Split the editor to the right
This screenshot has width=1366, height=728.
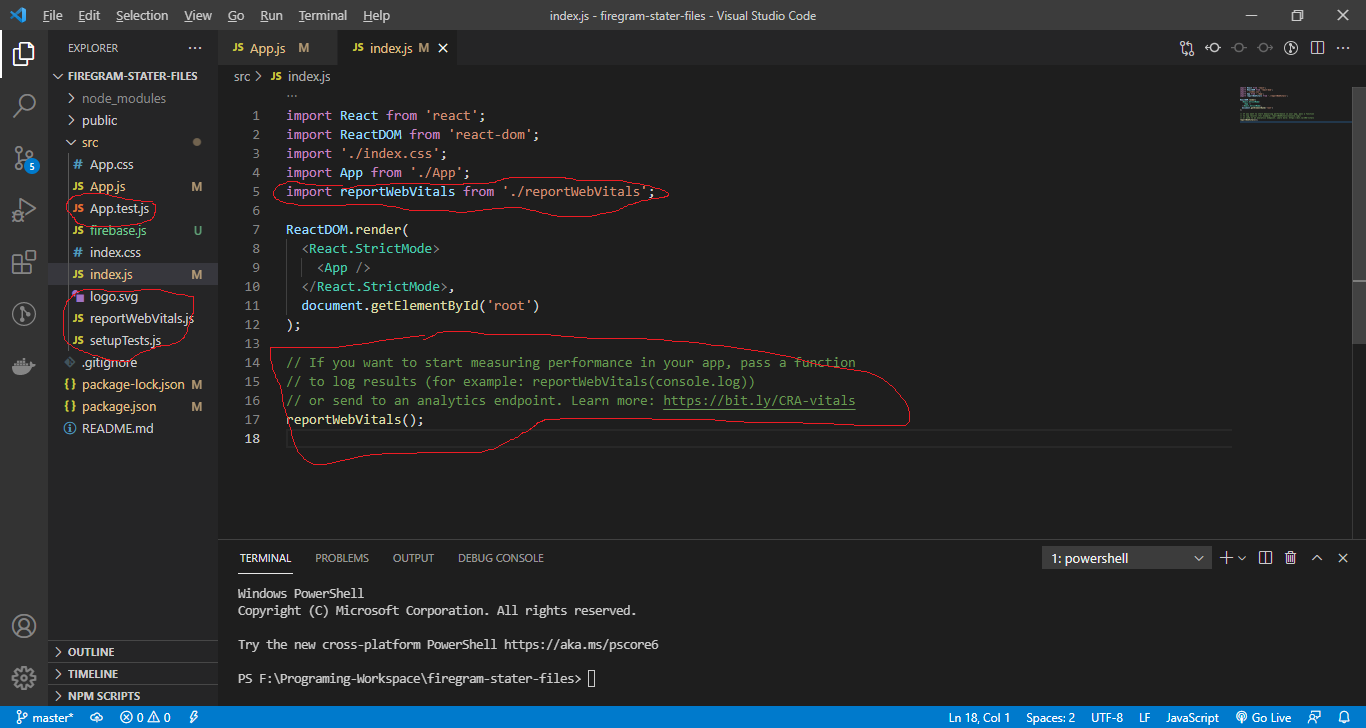(x=1317, y=47)
